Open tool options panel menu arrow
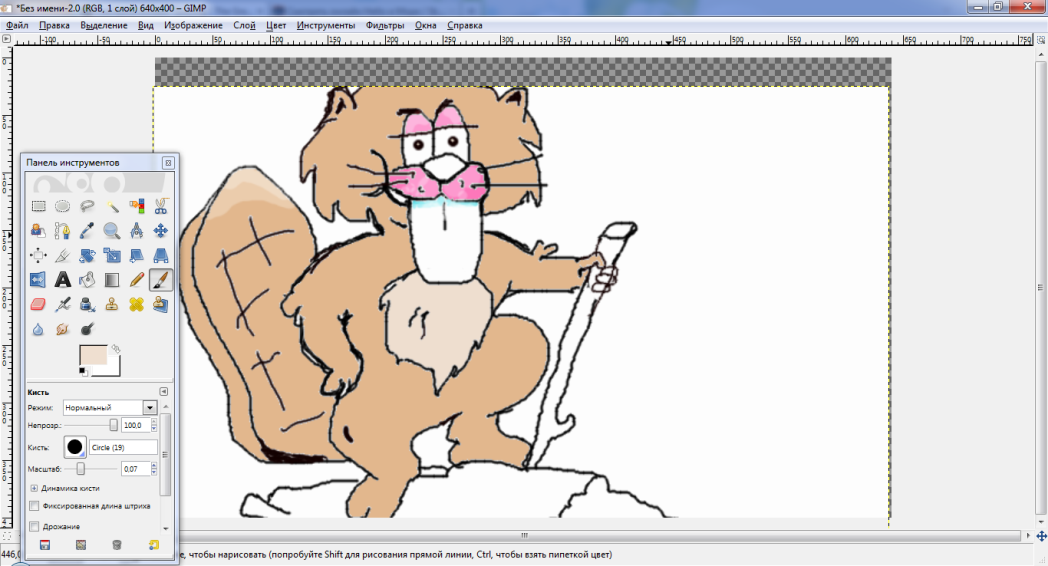 [164, 392]
